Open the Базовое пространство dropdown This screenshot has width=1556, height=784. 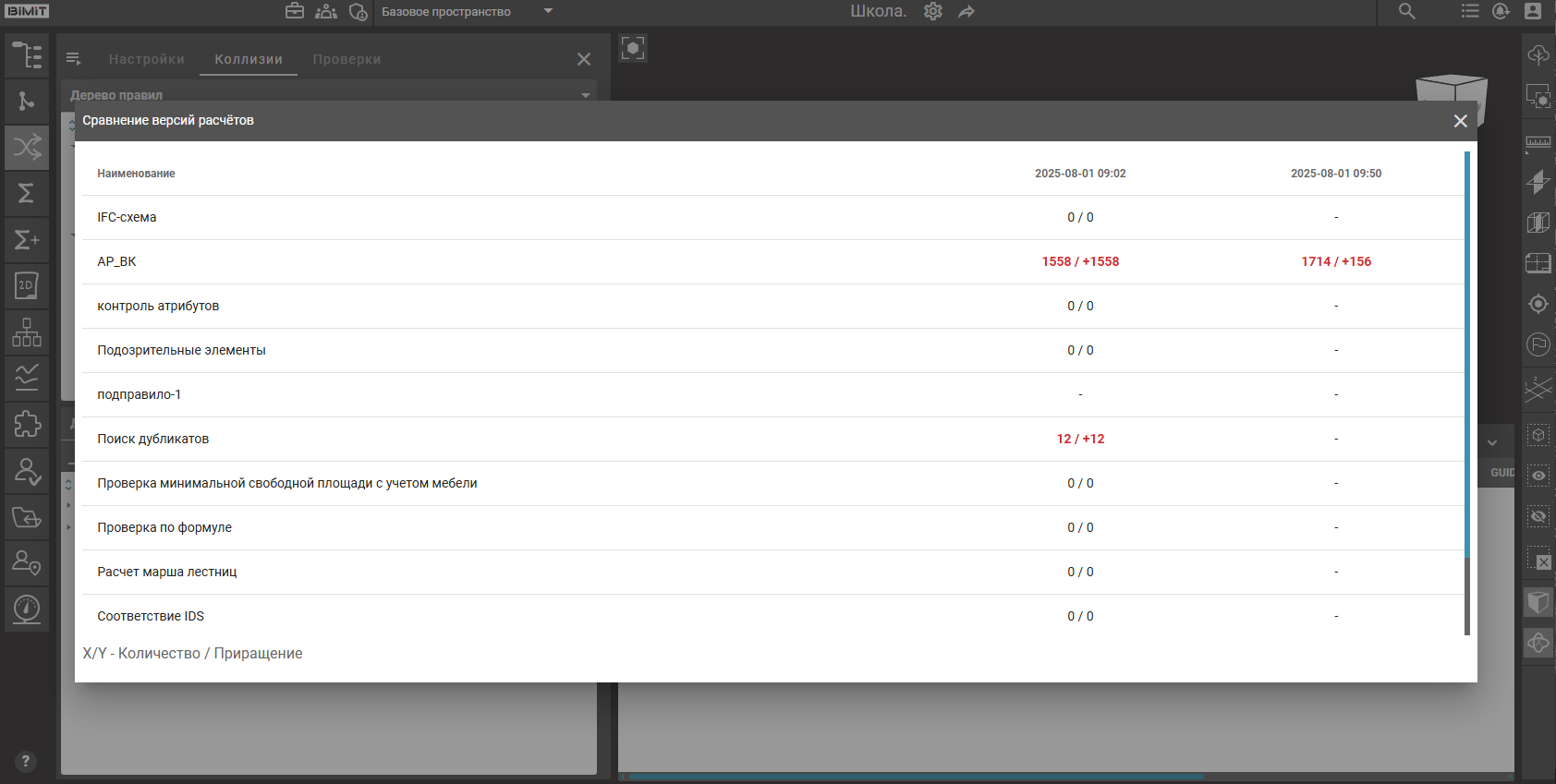[x=548, y=12]
